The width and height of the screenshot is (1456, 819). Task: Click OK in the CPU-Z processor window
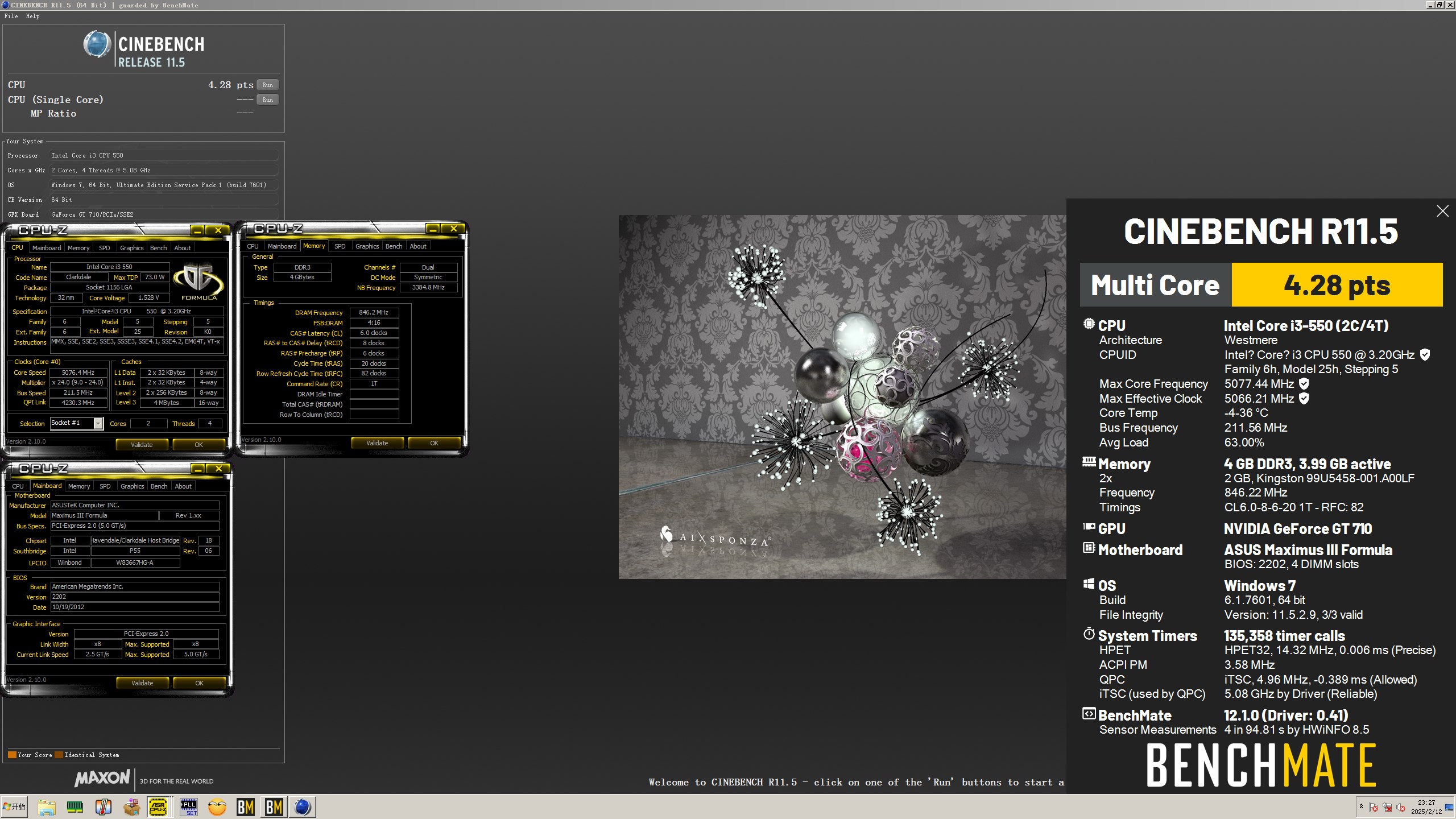click(x=198, y=445)
